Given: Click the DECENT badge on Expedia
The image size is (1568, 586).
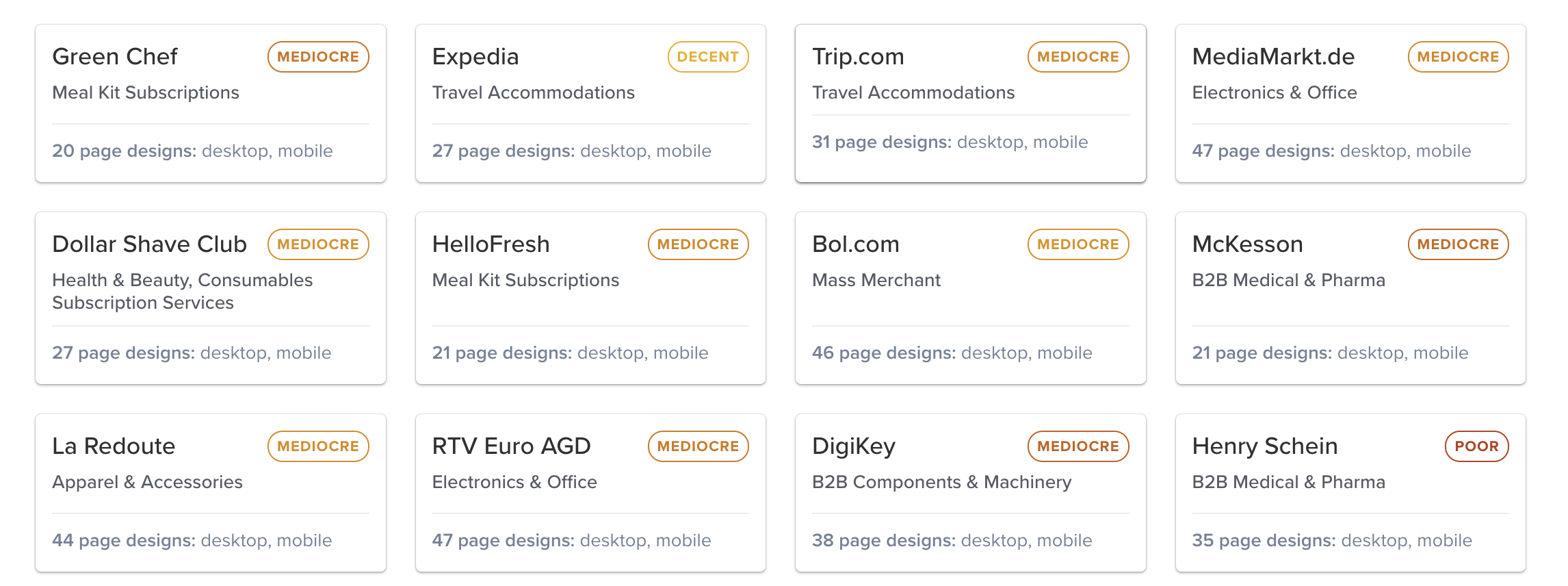Looking at the screenshot, I should (x=707, y=57).
